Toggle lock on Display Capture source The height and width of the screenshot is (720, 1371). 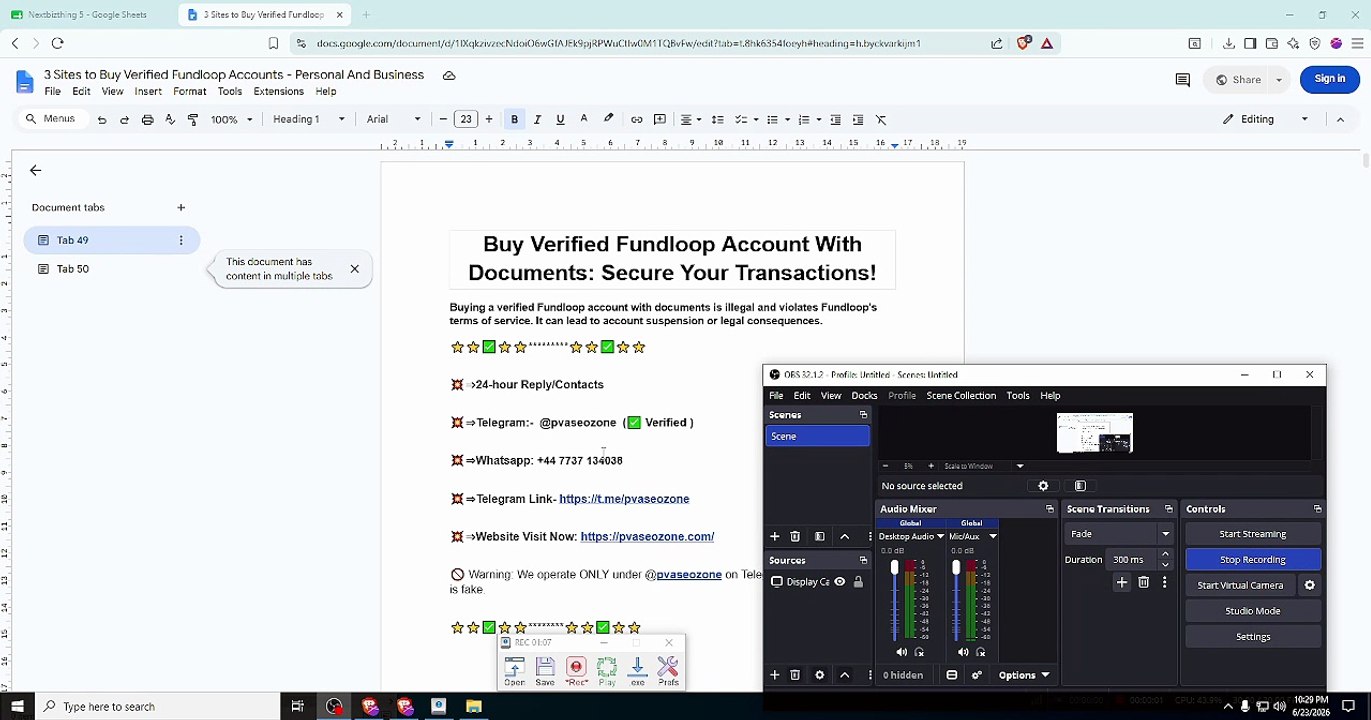(858, 582)
